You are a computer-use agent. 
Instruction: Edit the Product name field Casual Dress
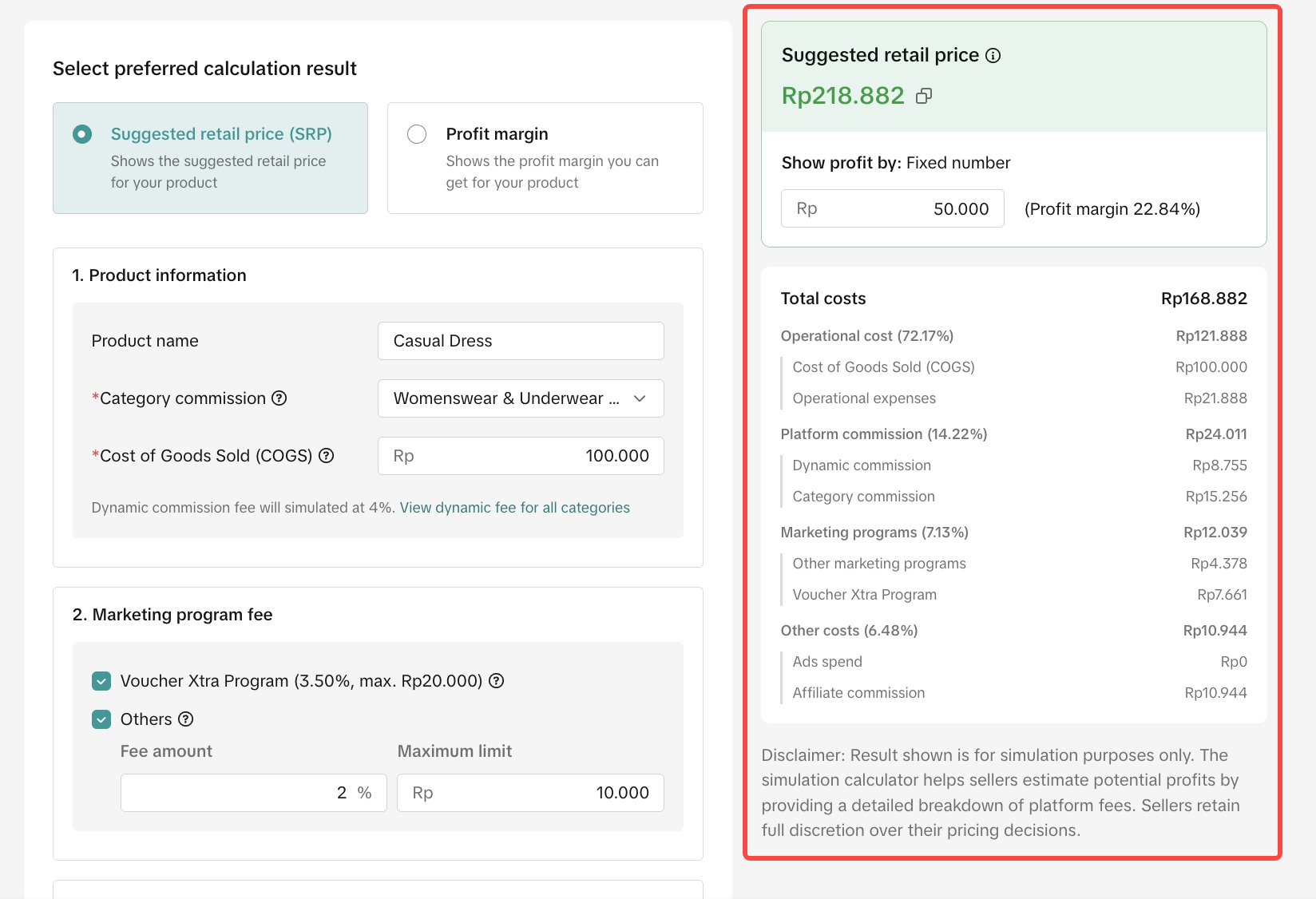point(520,341)
